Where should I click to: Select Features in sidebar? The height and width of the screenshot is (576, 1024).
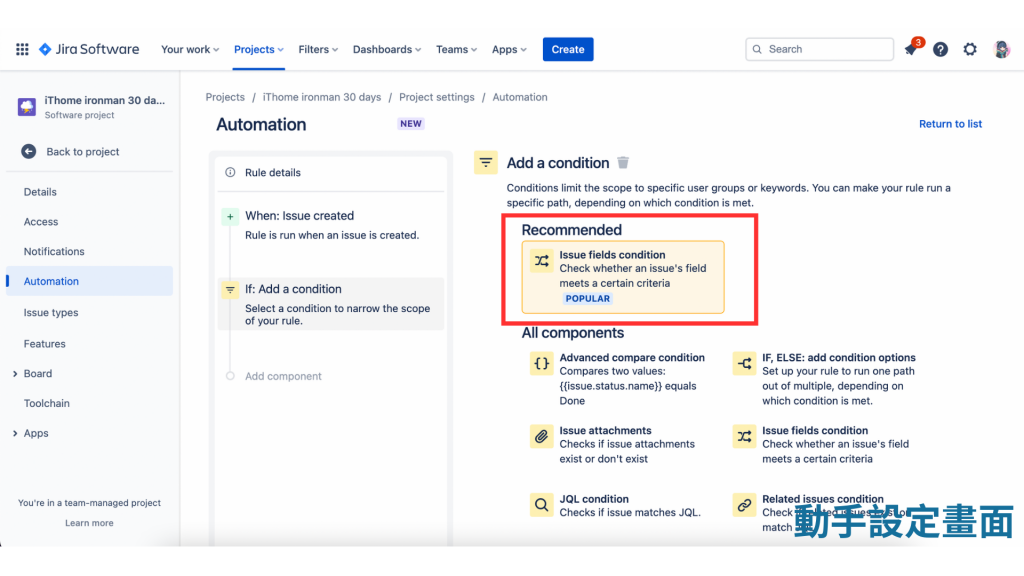[89, 344]
